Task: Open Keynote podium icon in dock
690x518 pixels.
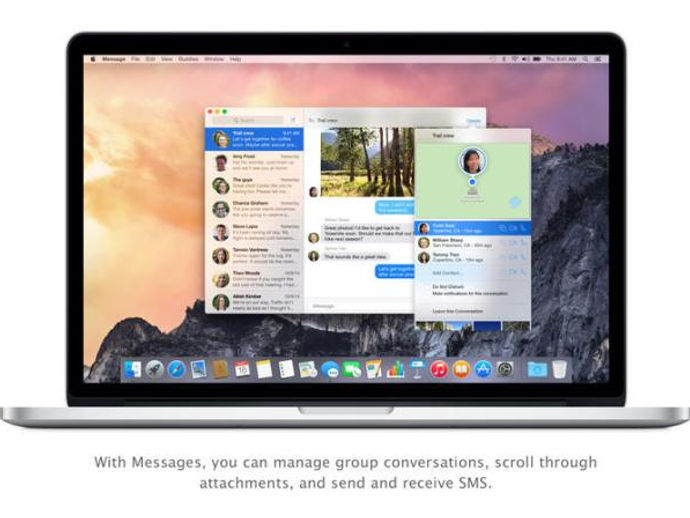Action: [x=417, y=369]
